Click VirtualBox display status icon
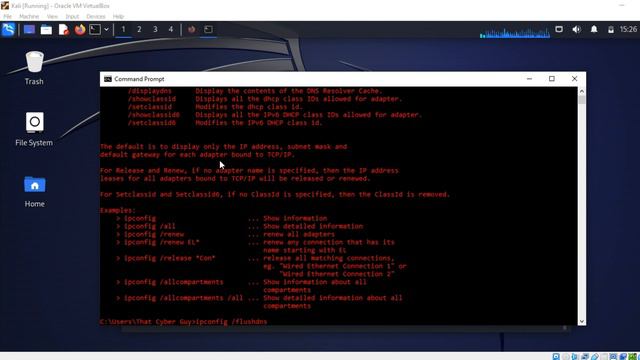The height and width of the screenshot is (360, 640). 613,357
